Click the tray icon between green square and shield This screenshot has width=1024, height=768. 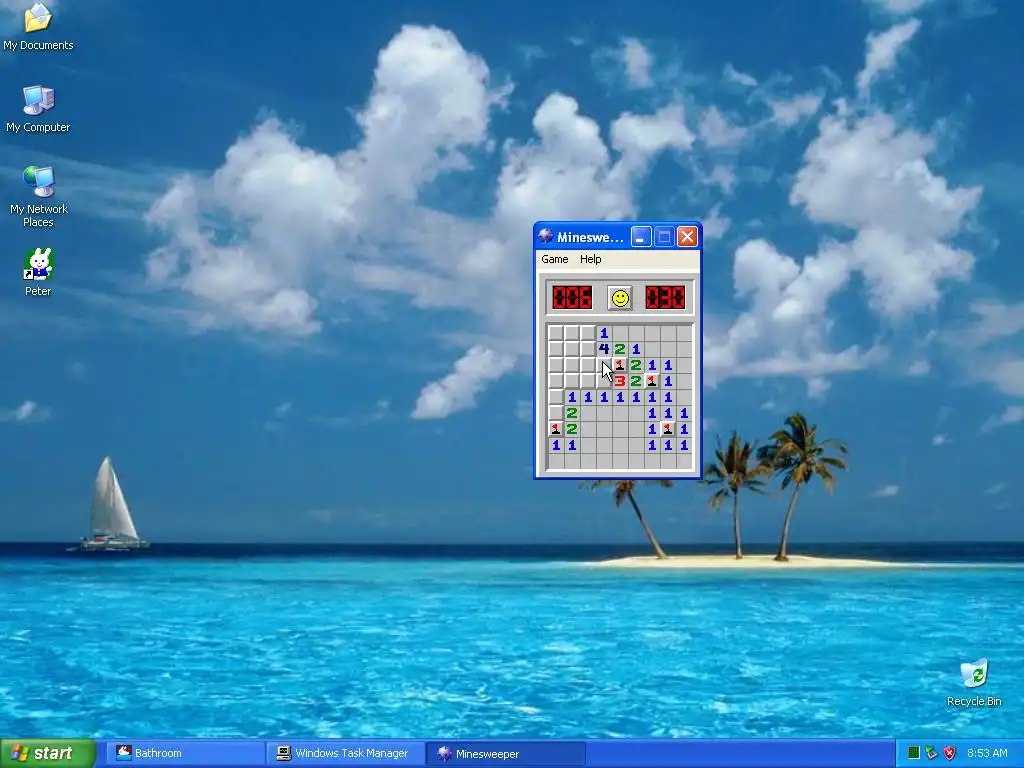point(931,753)
